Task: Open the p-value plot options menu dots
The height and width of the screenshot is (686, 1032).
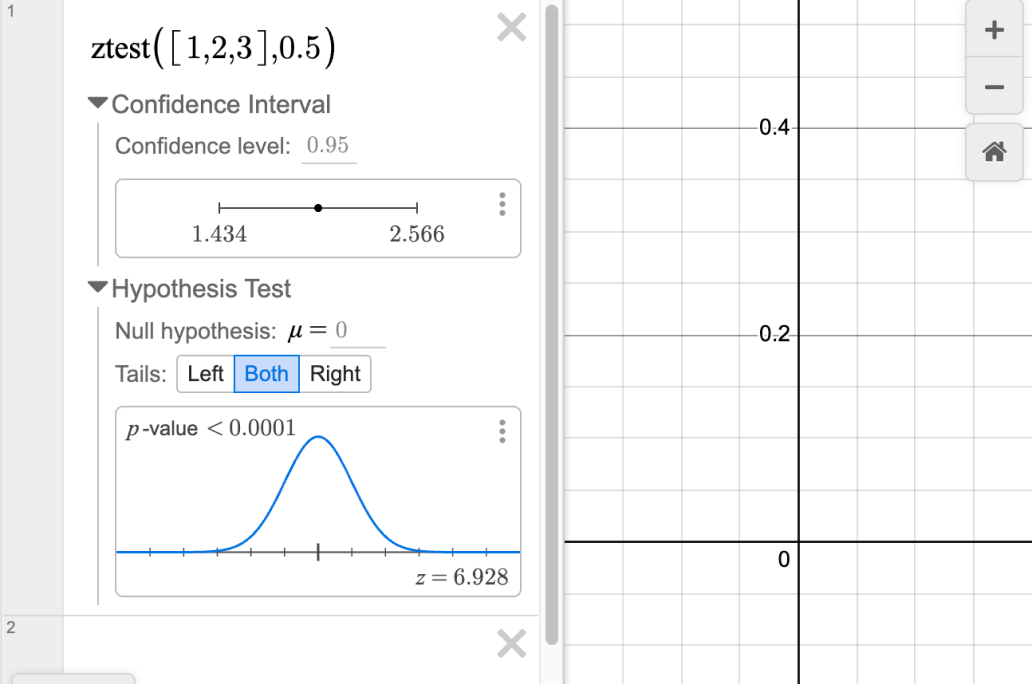Action: (x=502, y=431)
